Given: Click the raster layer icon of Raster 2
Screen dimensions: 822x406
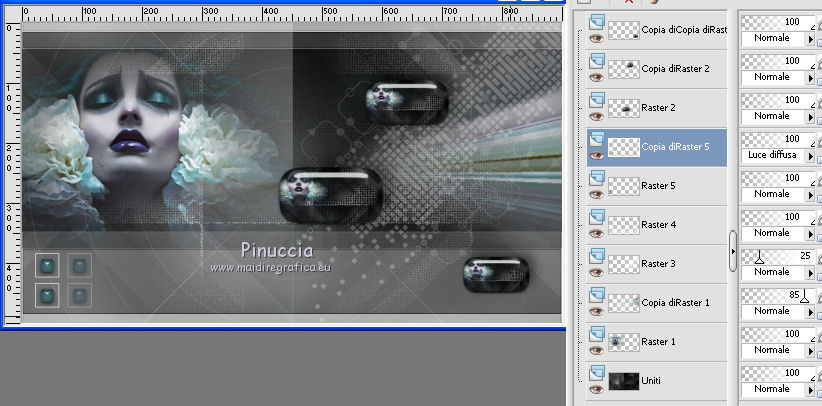Looking at the screenshot, I should (597, 100).
